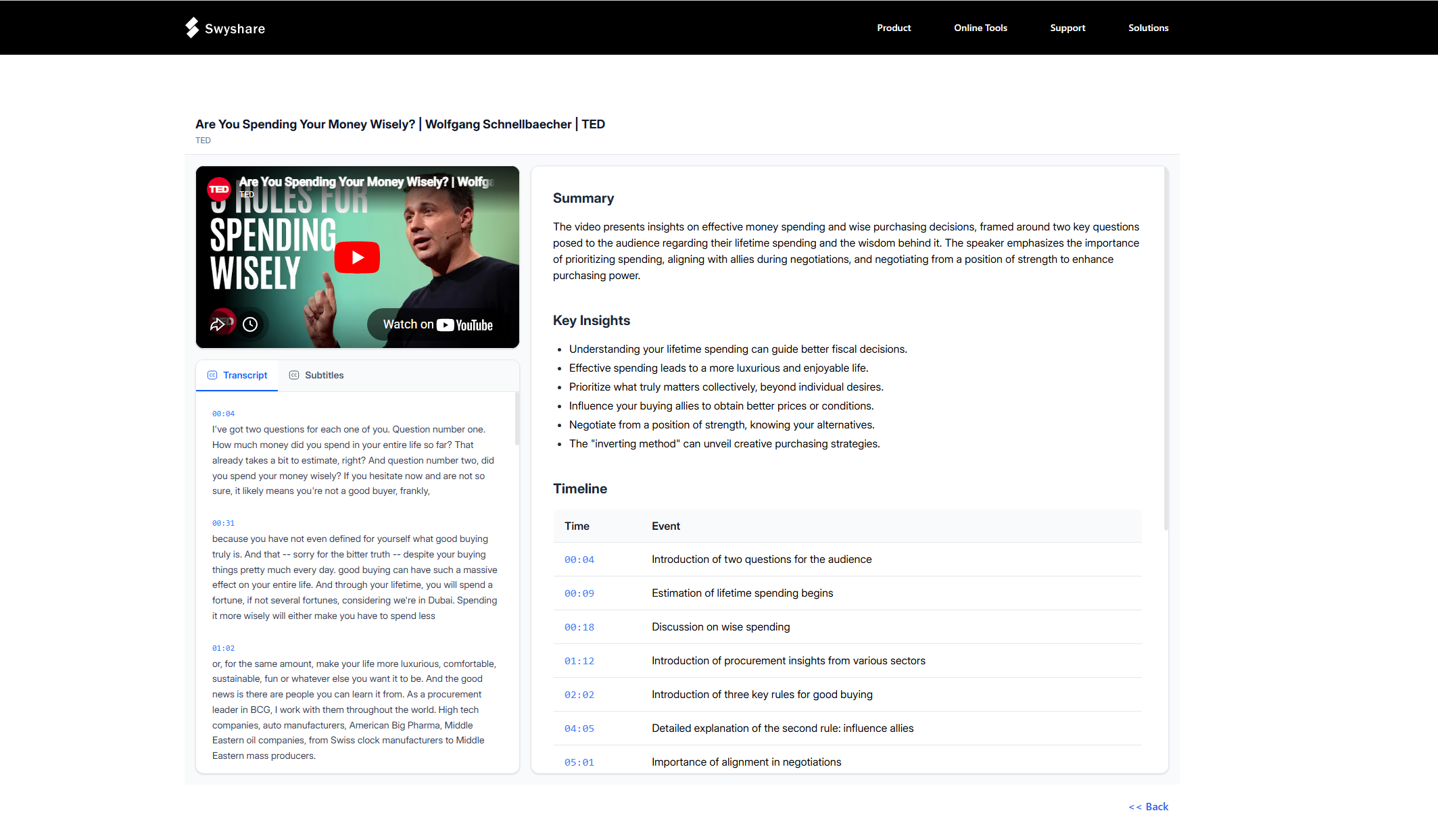
Task: Open the Online Tools menu
Action: (x=980, y=28)
